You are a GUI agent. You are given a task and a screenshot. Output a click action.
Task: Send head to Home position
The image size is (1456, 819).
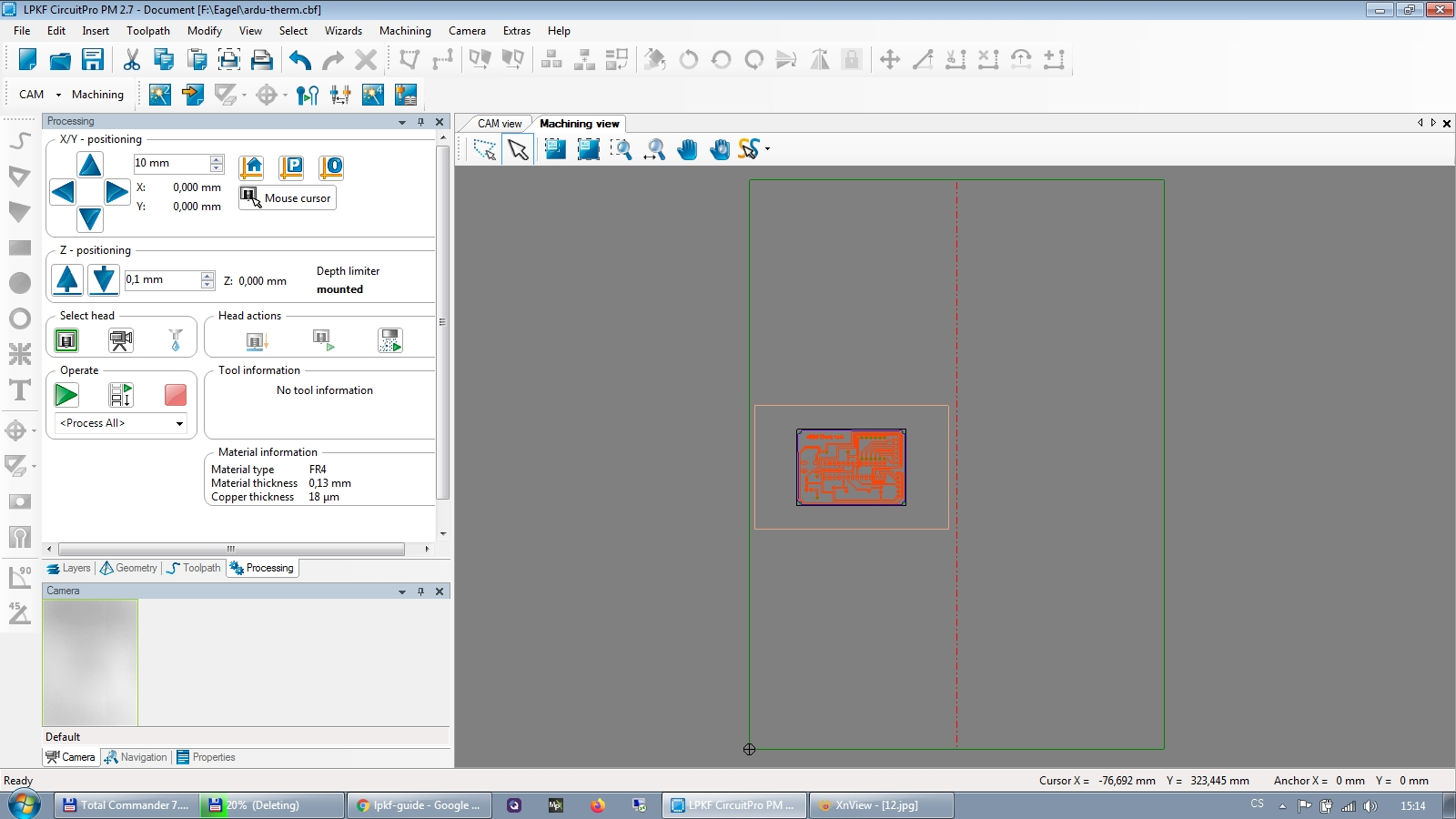tap(251, 167)
